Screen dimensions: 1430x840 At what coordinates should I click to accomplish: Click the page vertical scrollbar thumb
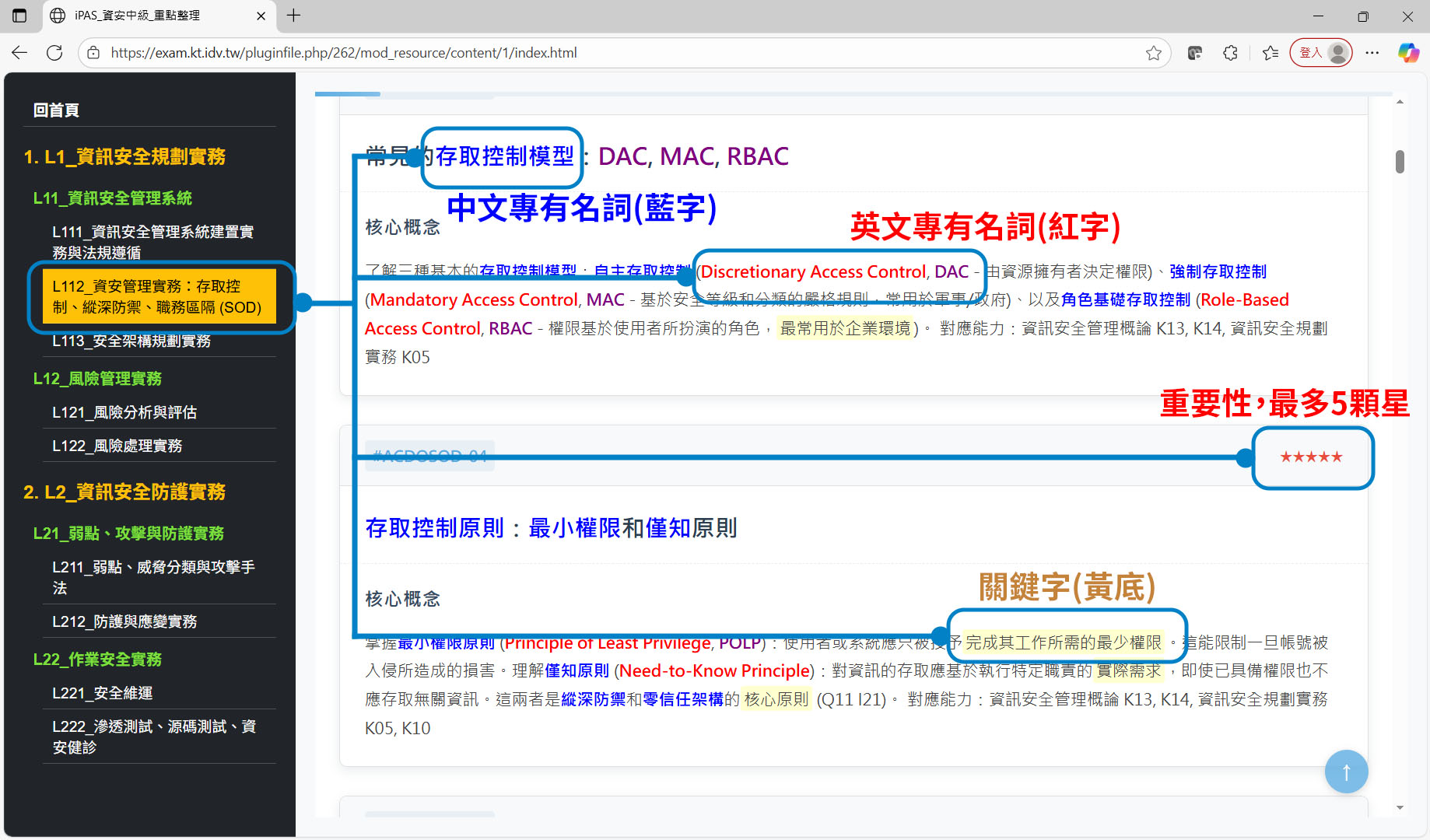[x=1400, y=162]
